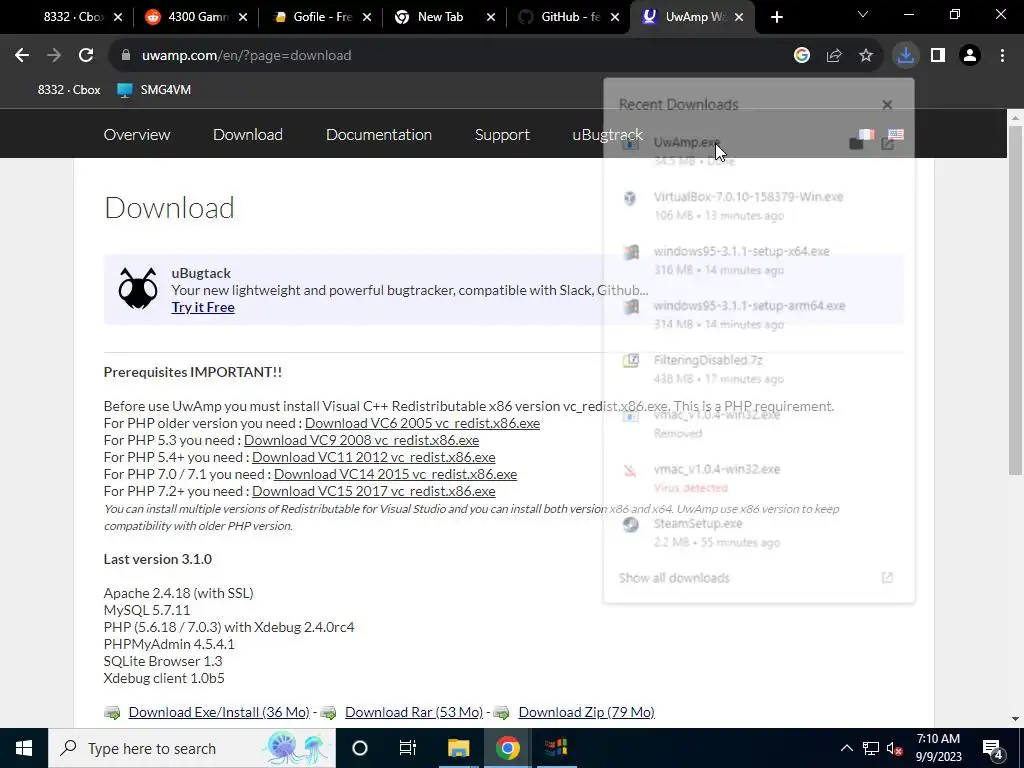
Task: Open the SMG4VM bookmark
Action: [154, 89]
